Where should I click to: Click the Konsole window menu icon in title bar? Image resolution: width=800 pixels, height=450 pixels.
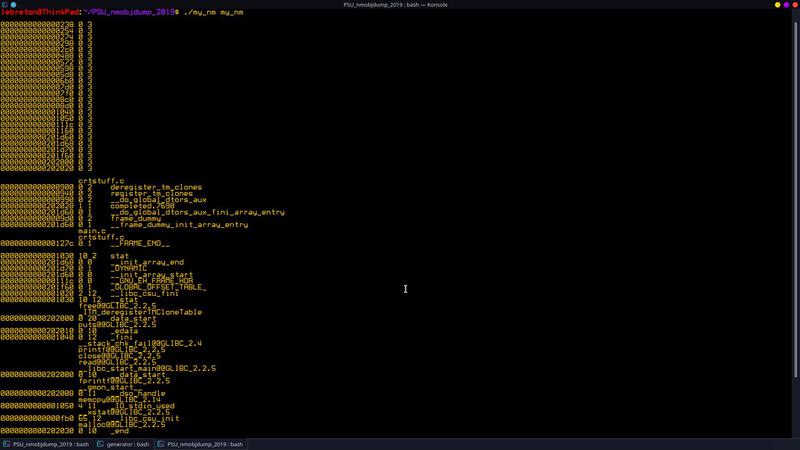6,5
